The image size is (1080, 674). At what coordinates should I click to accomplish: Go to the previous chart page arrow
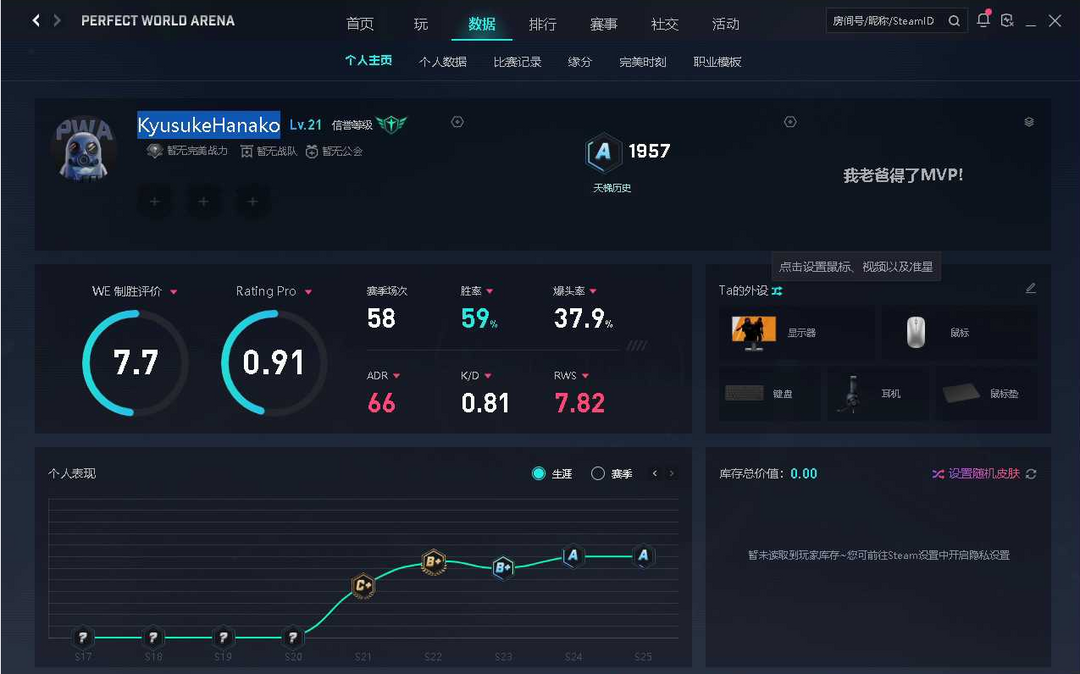654,474
